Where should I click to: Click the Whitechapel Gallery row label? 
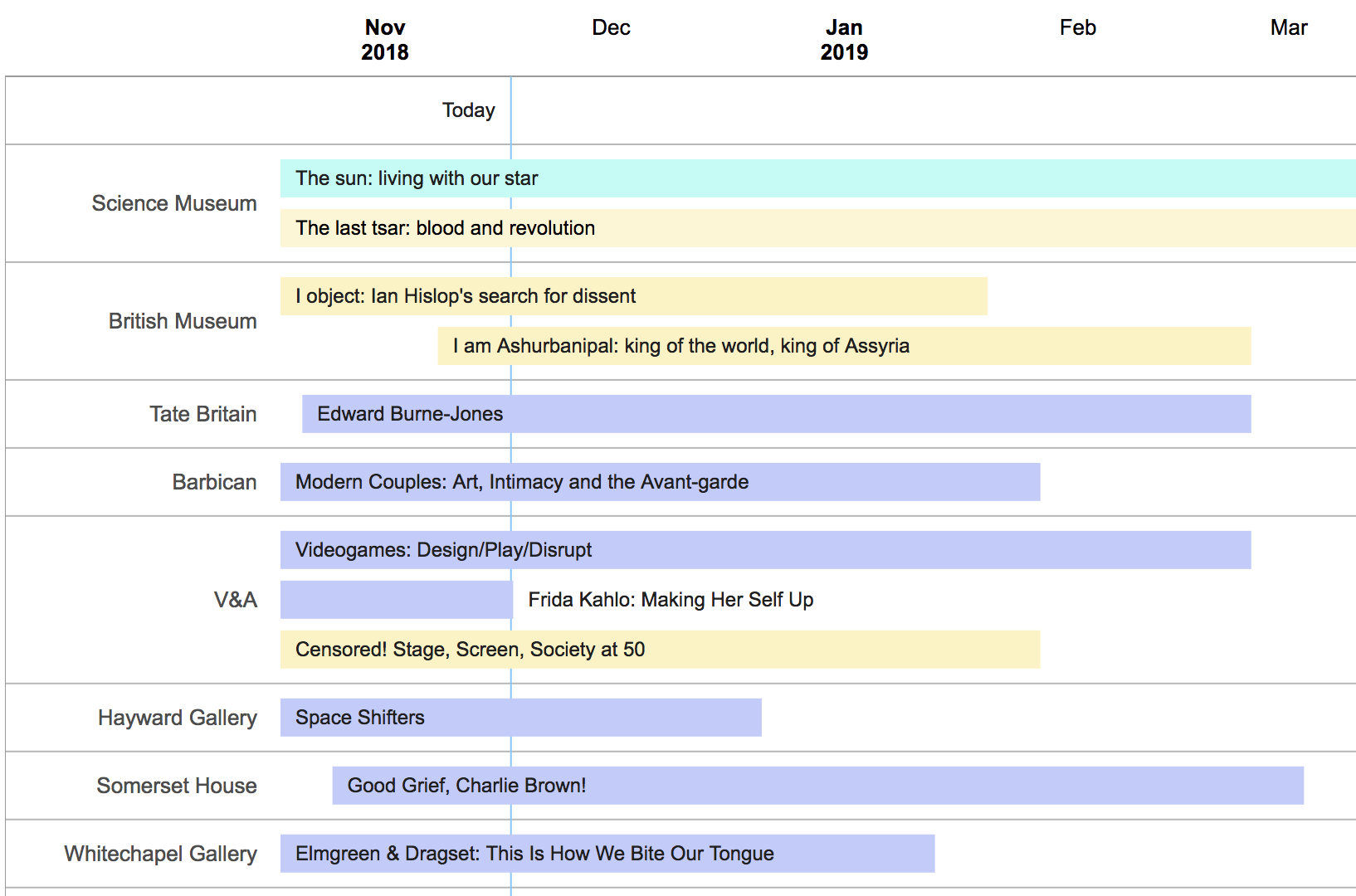click(x=161, y=854)
